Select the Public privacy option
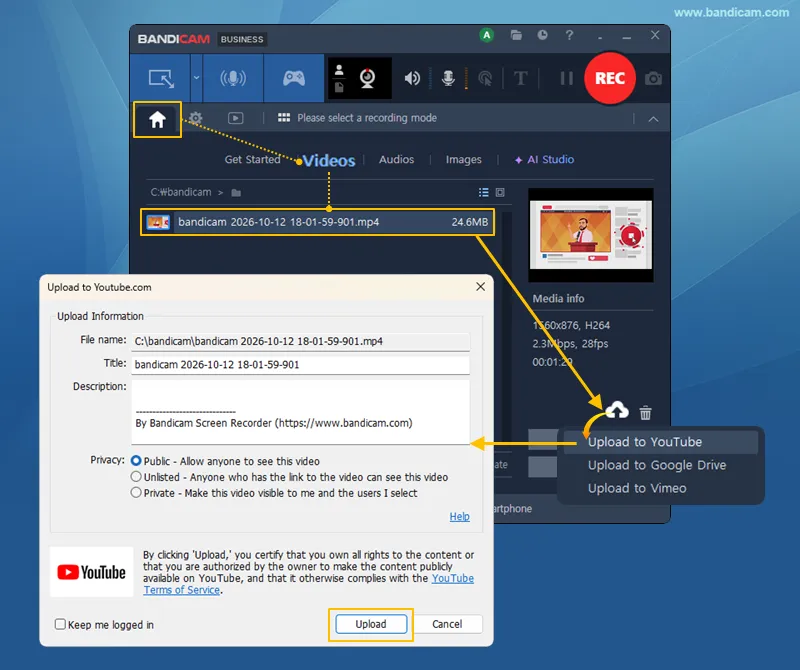800x670 pixels. pos(136,461)
